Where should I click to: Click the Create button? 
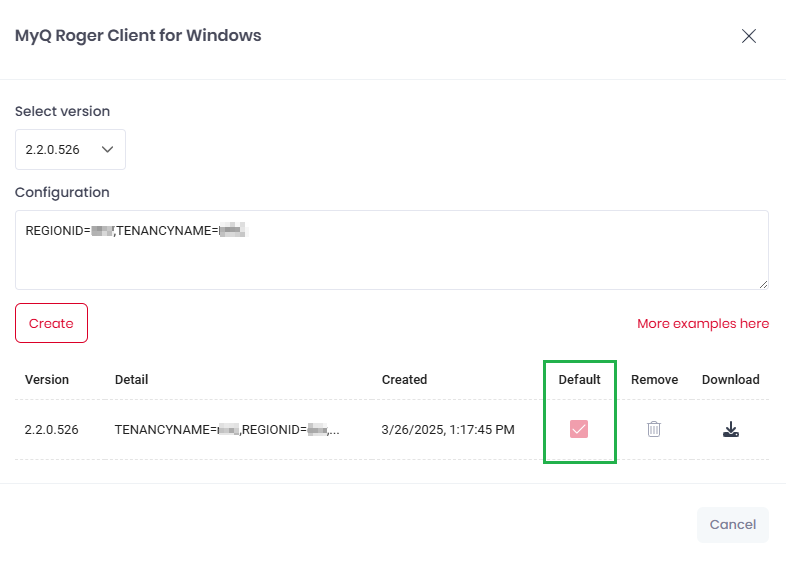[51, 323]
